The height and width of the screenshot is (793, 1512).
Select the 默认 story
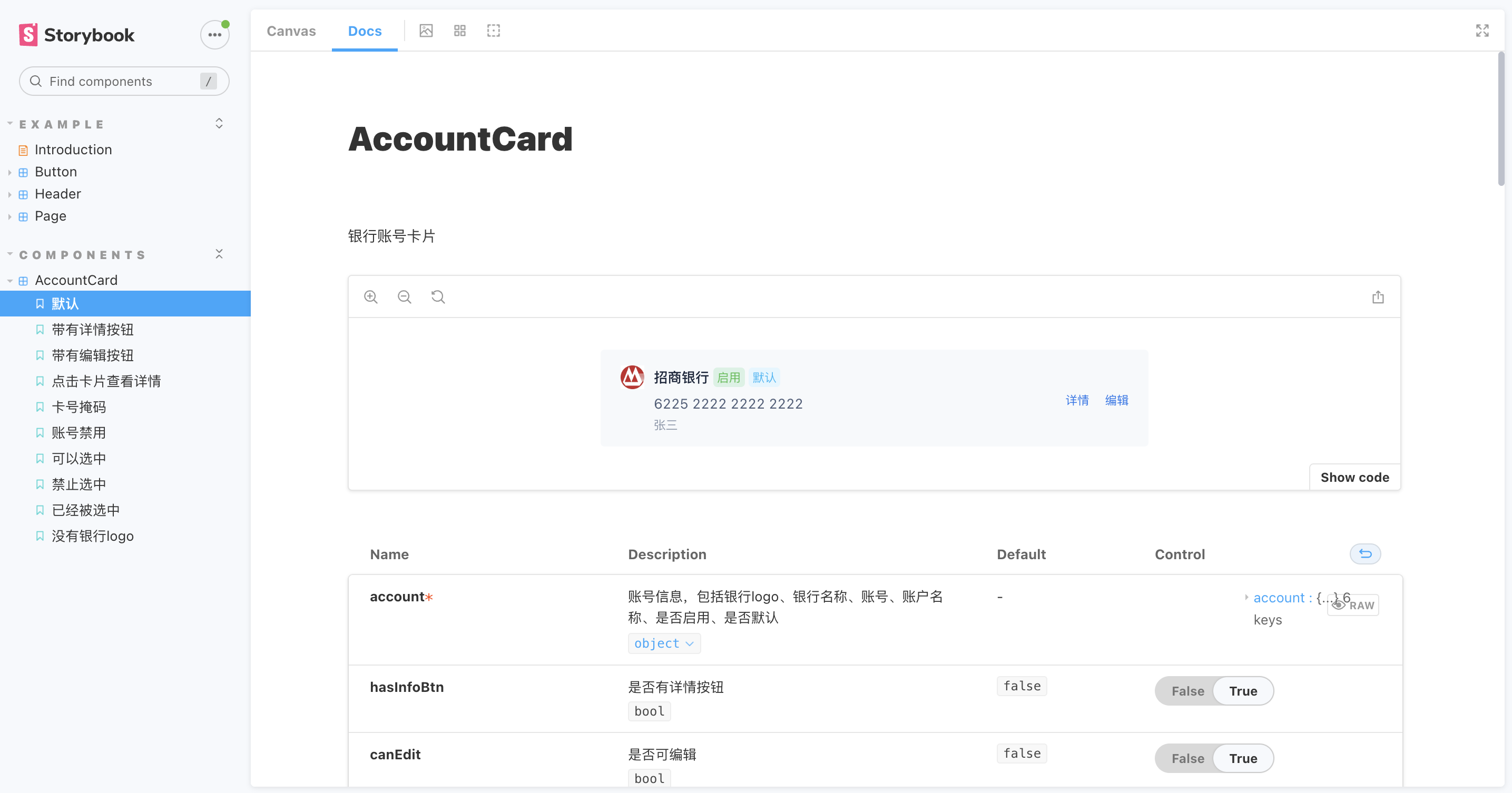[x=125, y=304]
